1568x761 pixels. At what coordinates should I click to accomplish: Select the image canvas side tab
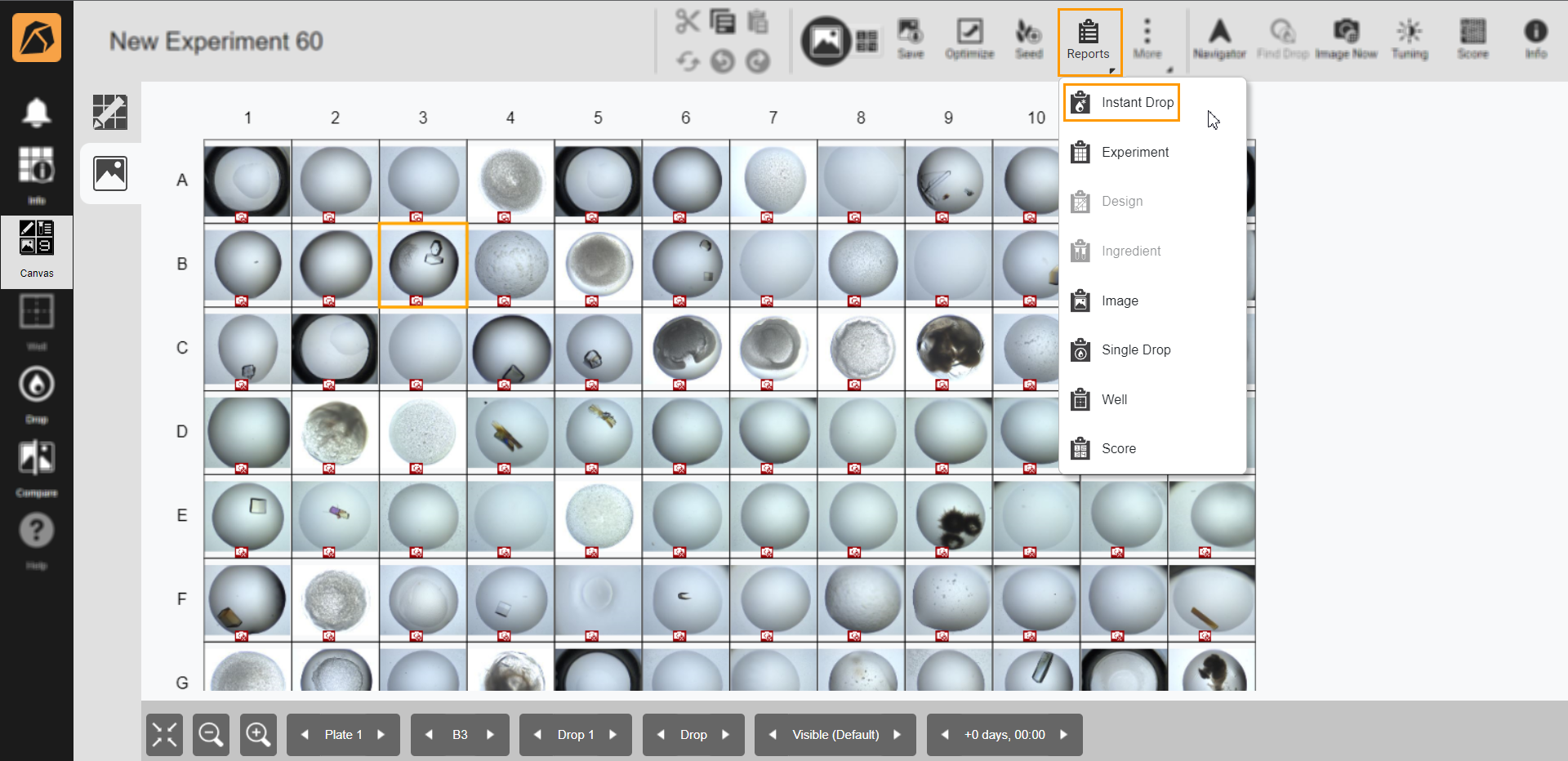(x=110, y=173)
